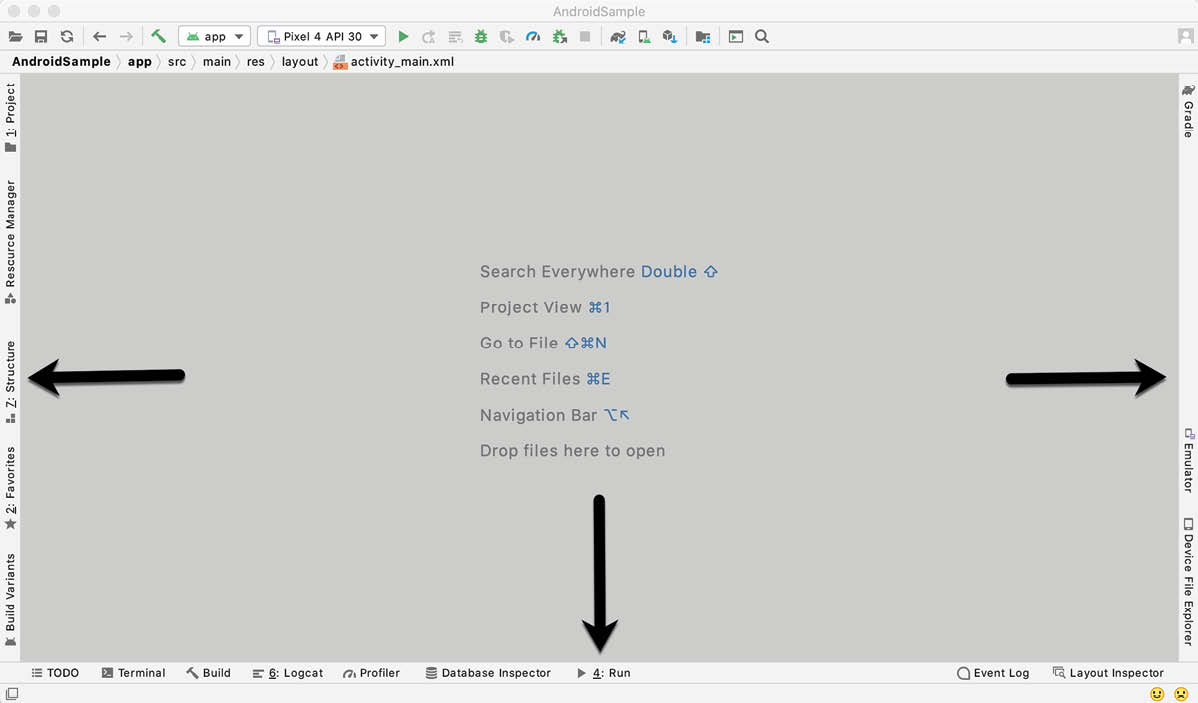1198x703 pixels.
Task: Click the Sync Project with Gradle elephant icon
Action: coord(618,37)
